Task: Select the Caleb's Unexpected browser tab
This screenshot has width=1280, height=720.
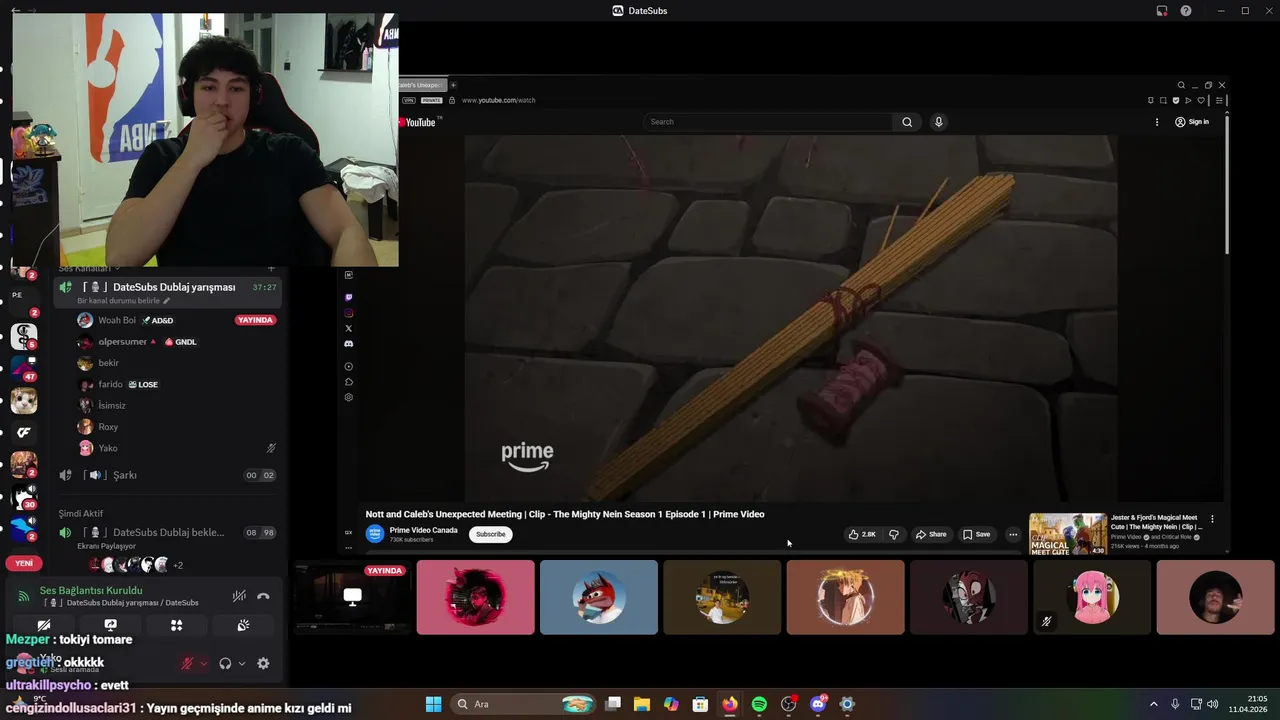Action: (x=422, y=85)
